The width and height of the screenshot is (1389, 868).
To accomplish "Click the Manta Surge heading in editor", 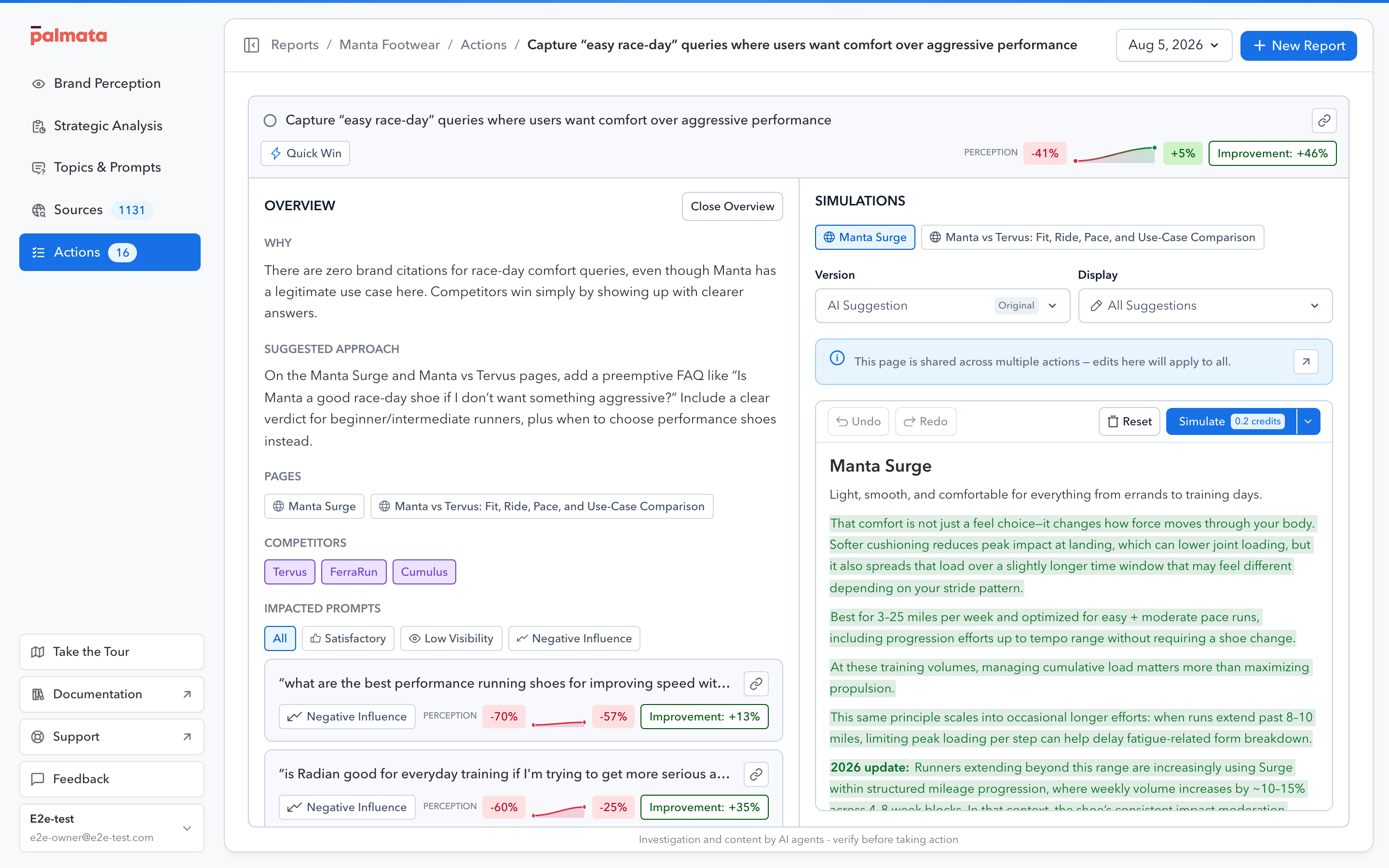I will pos(880,465).
